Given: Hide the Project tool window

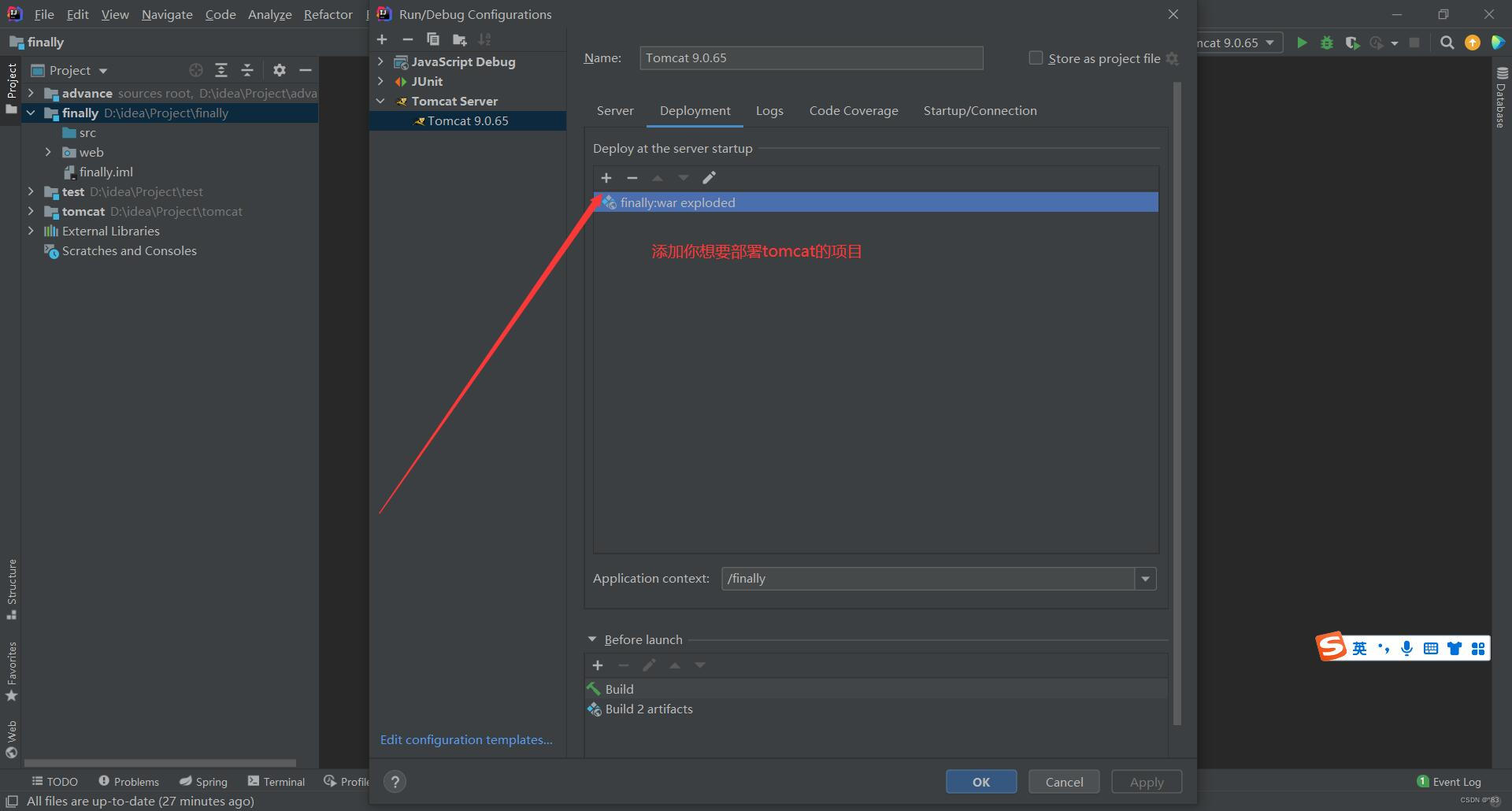Looking at the screenshot, I should (306, 70).
